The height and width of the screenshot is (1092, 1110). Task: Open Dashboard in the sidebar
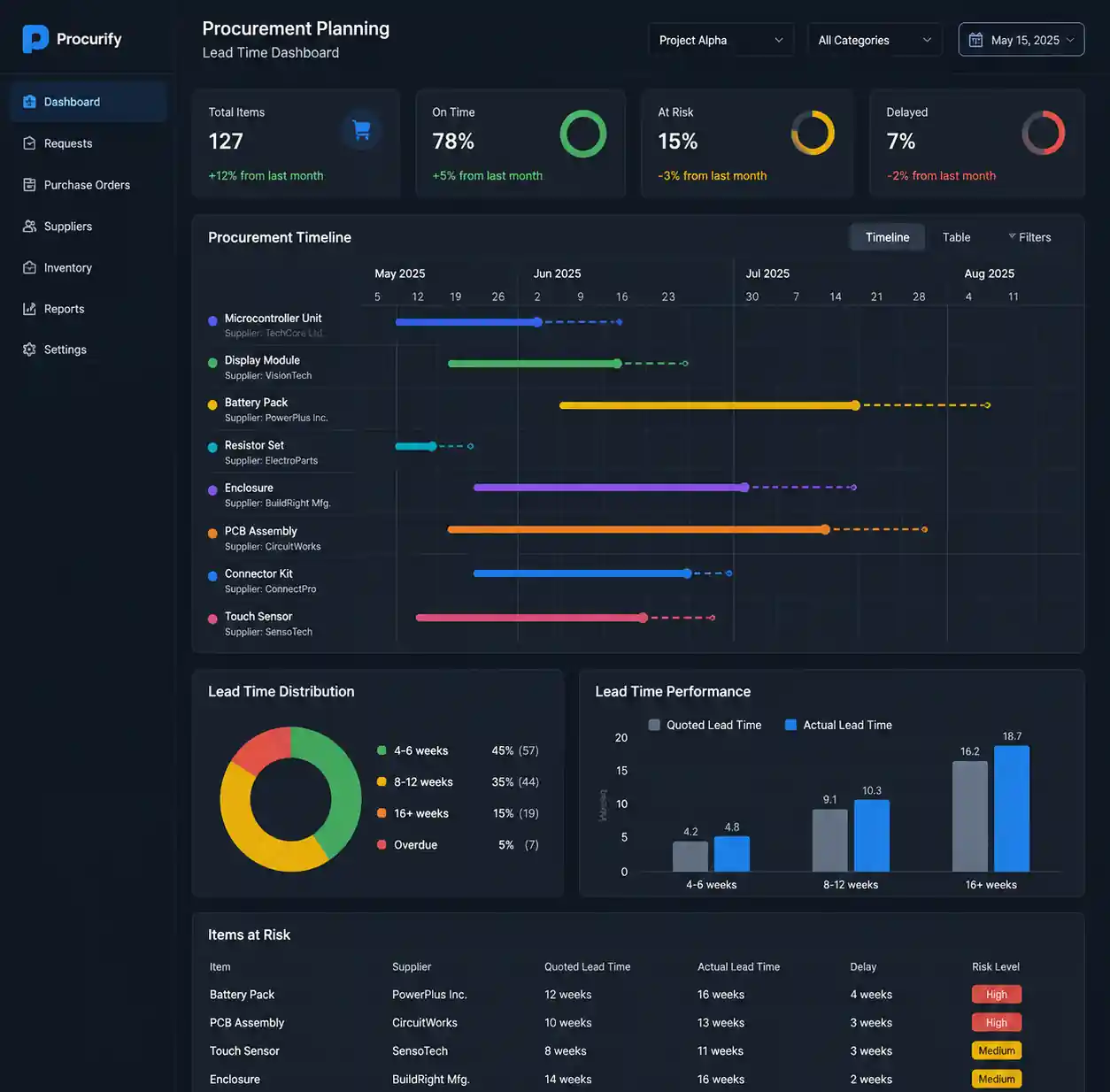point(89,102)
